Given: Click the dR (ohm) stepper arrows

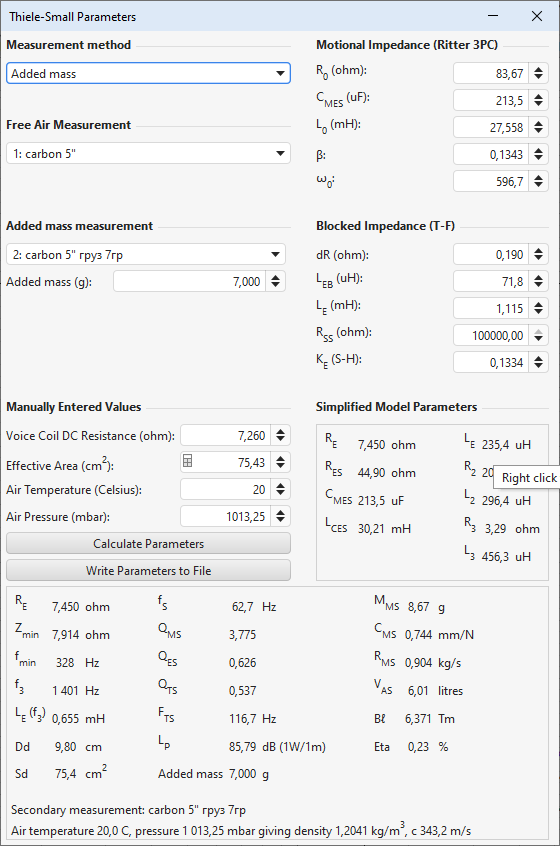Looking at the screenshot, I should 538,254.
